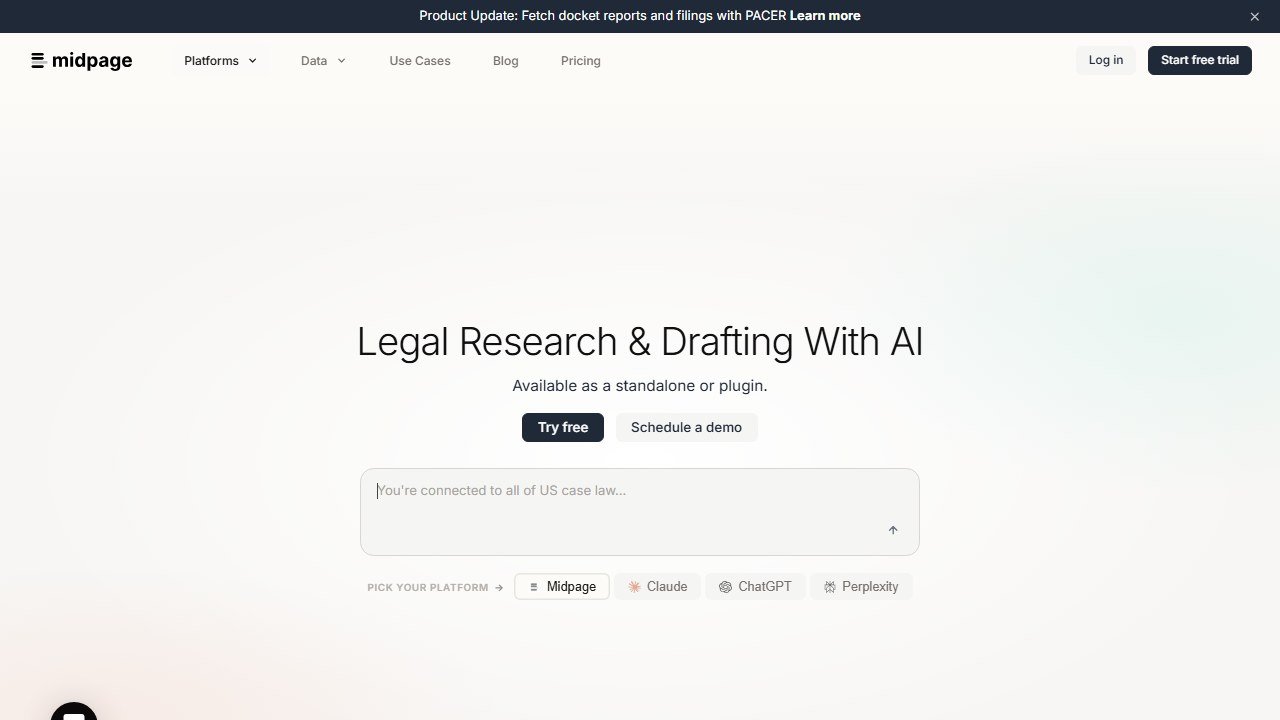The image size is (1280, 720).
Task: Select the Claude platform tab
Action: [658, 587]
